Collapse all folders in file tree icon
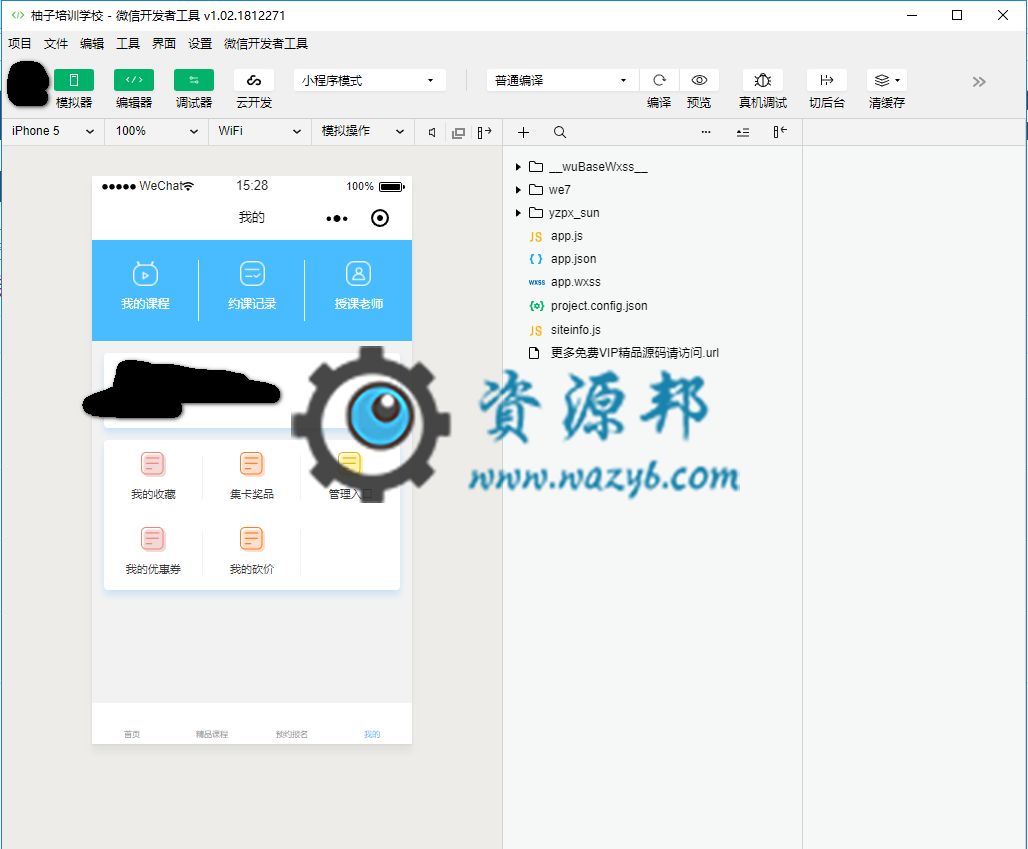Viewport: 1028px width, 849px height. click(743, 132)
